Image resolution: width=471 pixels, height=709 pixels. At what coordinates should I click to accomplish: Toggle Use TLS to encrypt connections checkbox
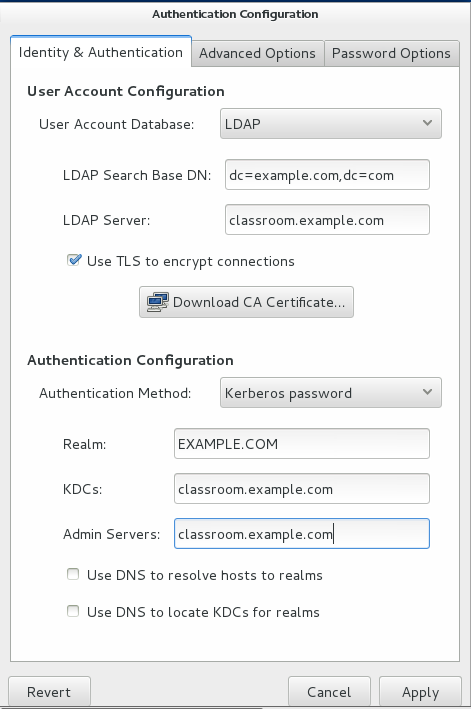pyautogui.click(x=74, y=260)
